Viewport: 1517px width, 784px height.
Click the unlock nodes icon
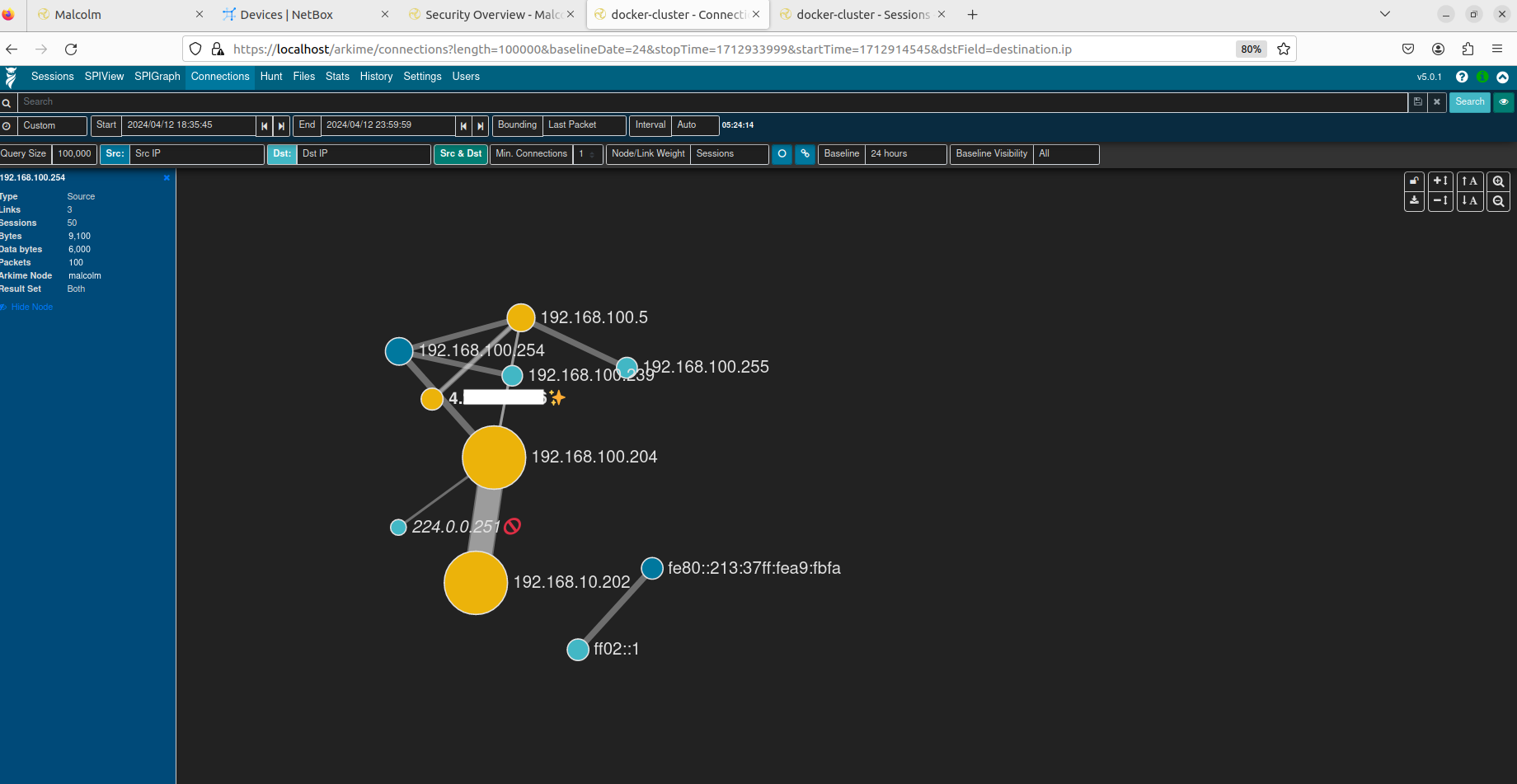[x=1414, y=181]
